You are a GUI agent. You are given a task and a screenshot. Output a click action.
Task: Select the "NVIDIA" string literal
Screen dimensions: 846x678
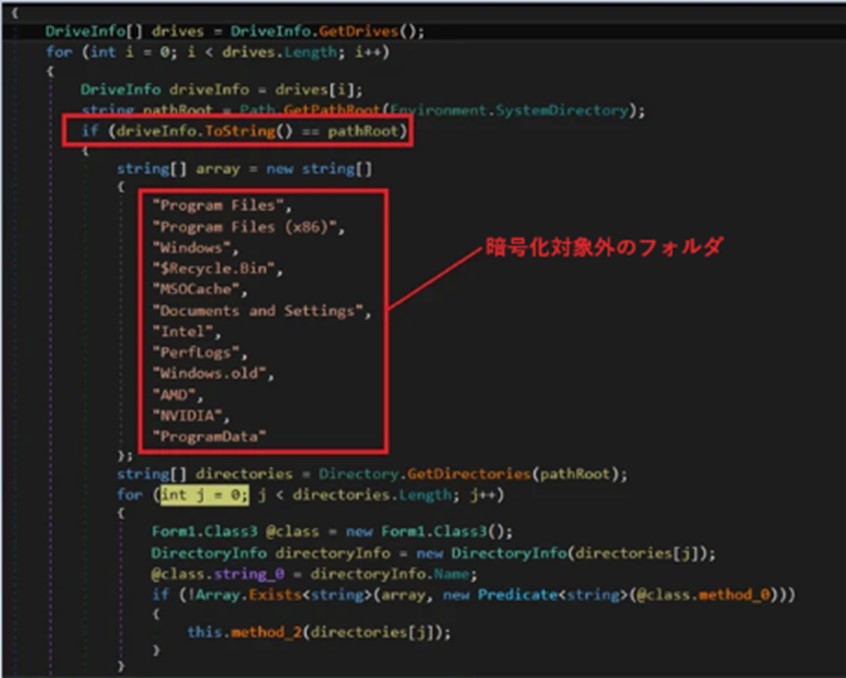[x=192, y=415]
